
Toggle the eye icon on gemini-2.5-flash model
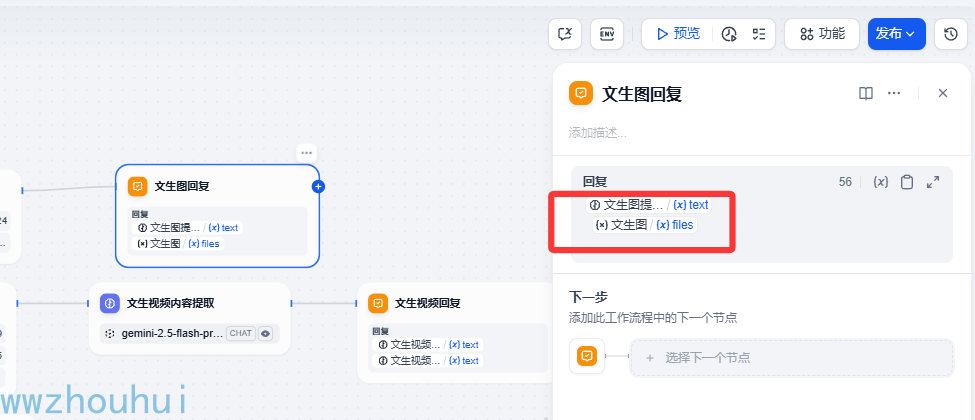pyautogui.click(x=266, y=334)
